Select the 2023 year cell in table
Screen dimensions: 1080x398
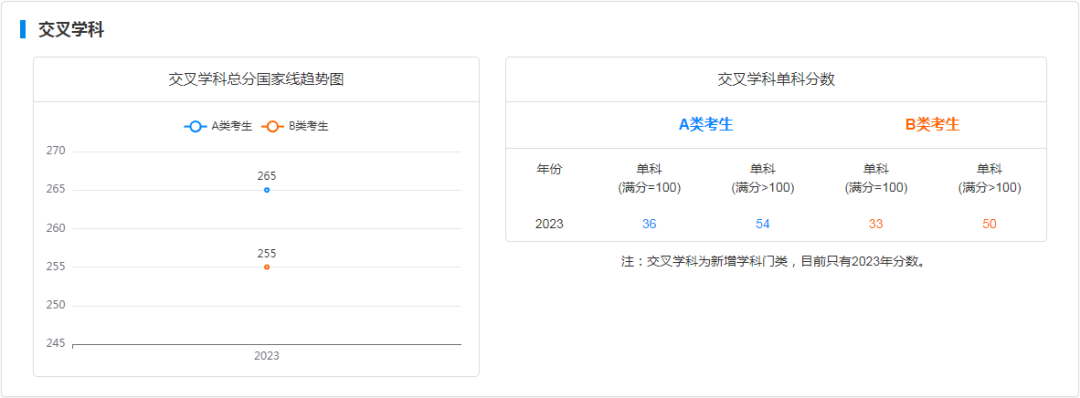click(x=549, y=224)
